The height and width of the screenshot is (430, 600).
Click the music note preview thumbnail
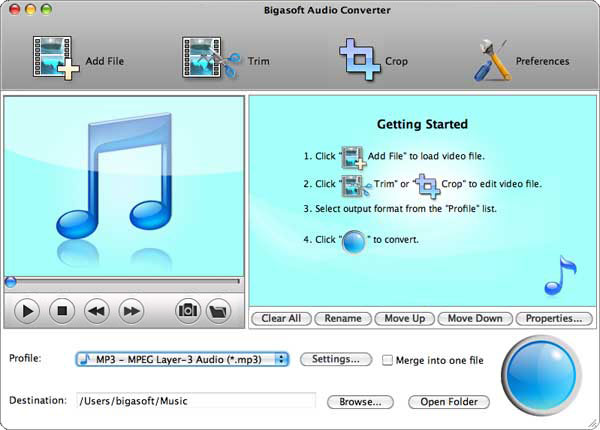[124, 186]
